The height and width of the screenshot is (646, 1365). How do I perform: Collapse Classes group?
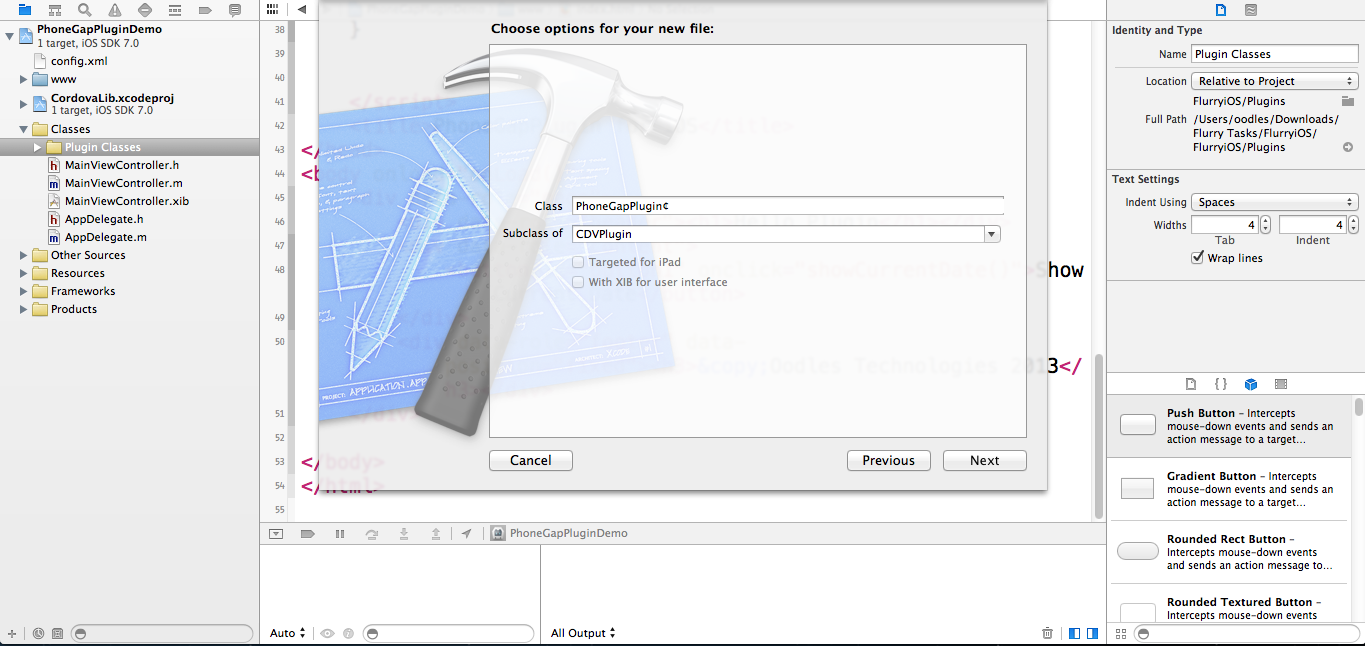pyautogui.click(x=24, y=129)
